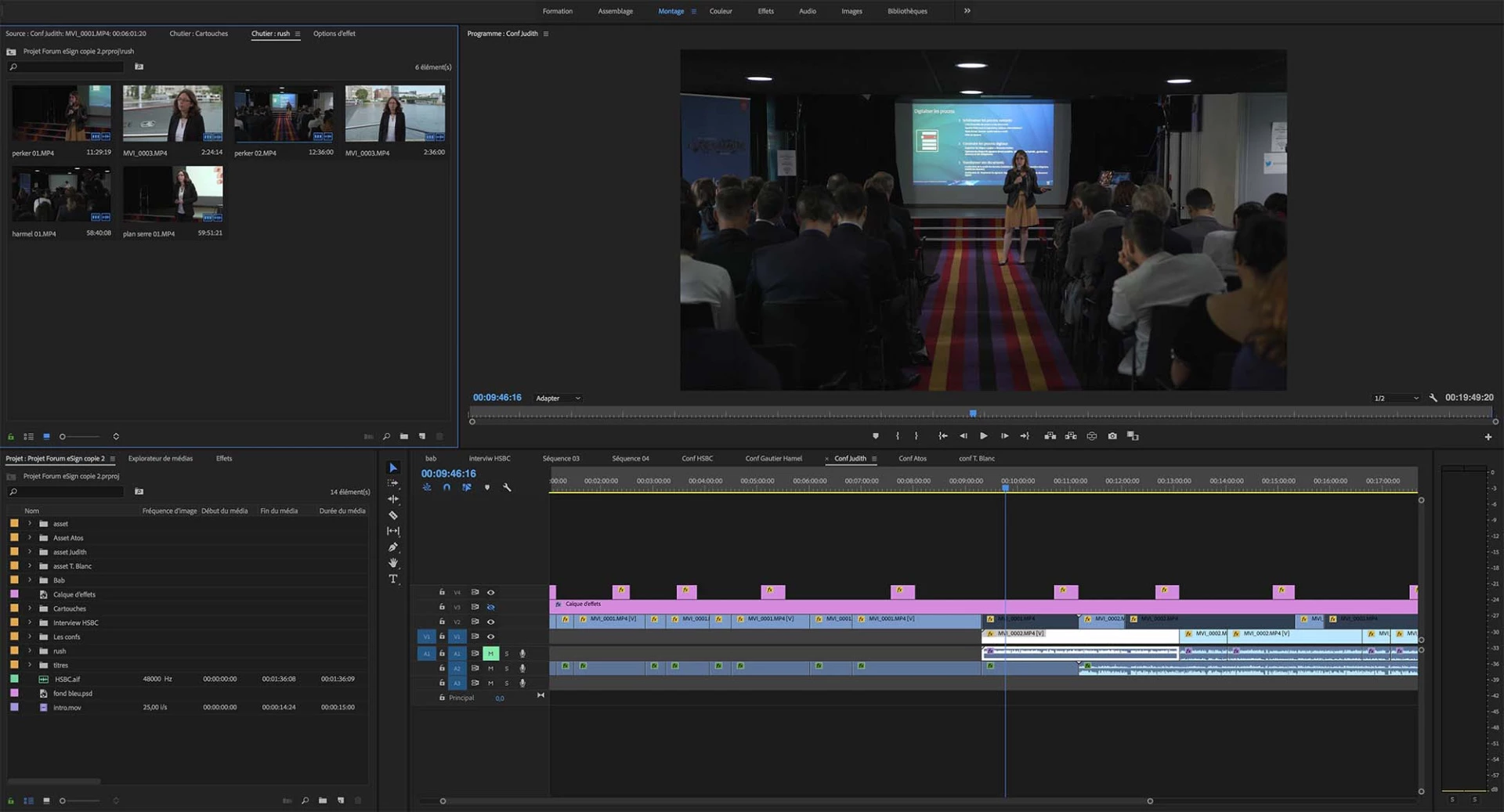Image resolution: width=1504 pixels, height=812 pixels.
Task: Expand the Cartouches folder in project
Action: [x=30, y=608]
